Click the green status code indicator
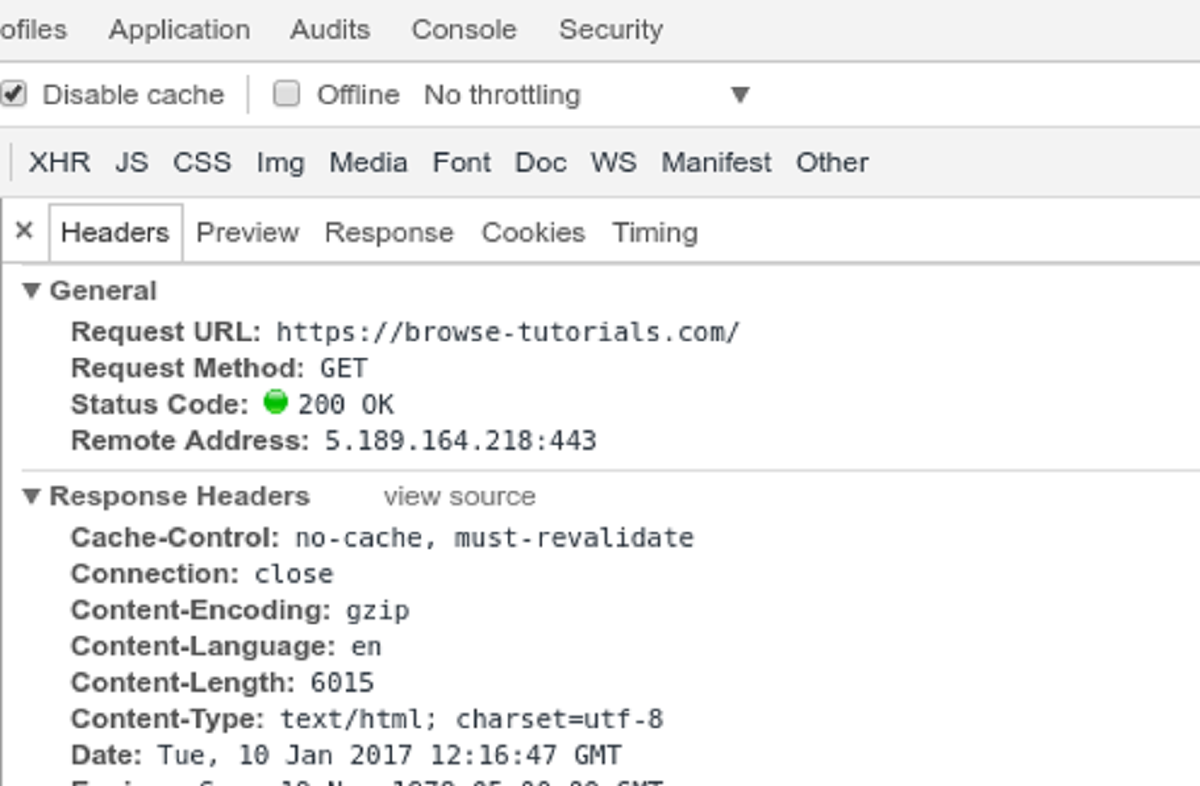This screenshot has height=786, width=1200. [275, 402]
